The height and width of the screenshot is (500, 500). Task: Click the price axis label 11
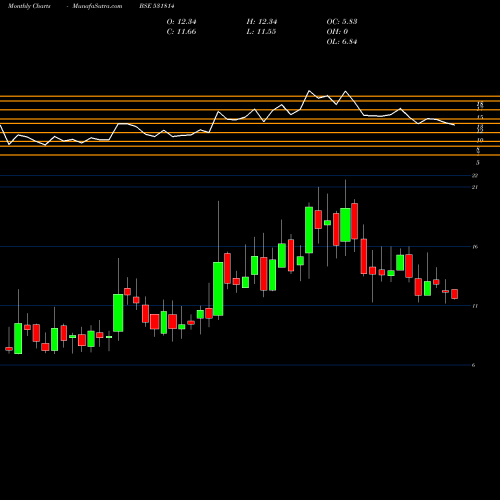tap(475, 306)
